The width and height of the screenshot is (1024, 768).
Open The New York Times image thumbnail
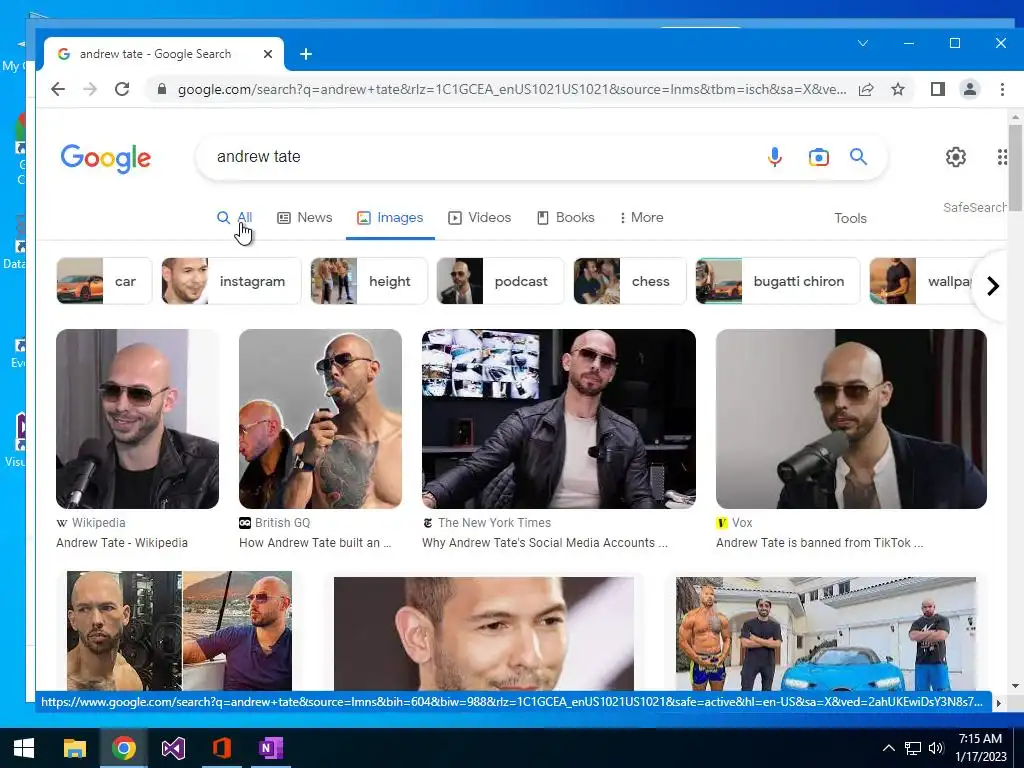558,419
